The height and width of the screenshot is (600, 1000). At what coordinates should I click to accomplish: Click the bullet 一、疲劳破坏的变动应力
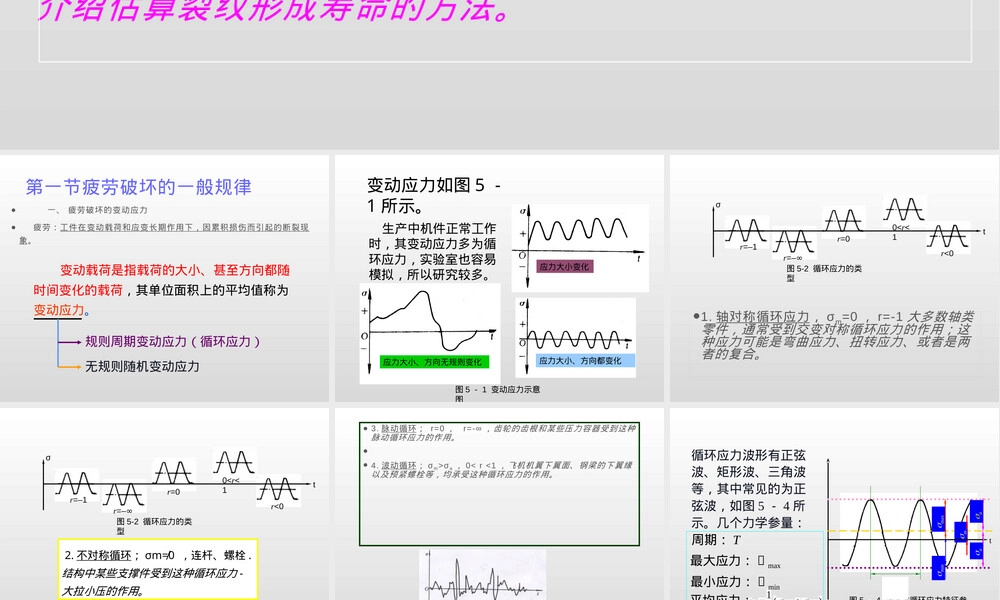click(97, 210)
